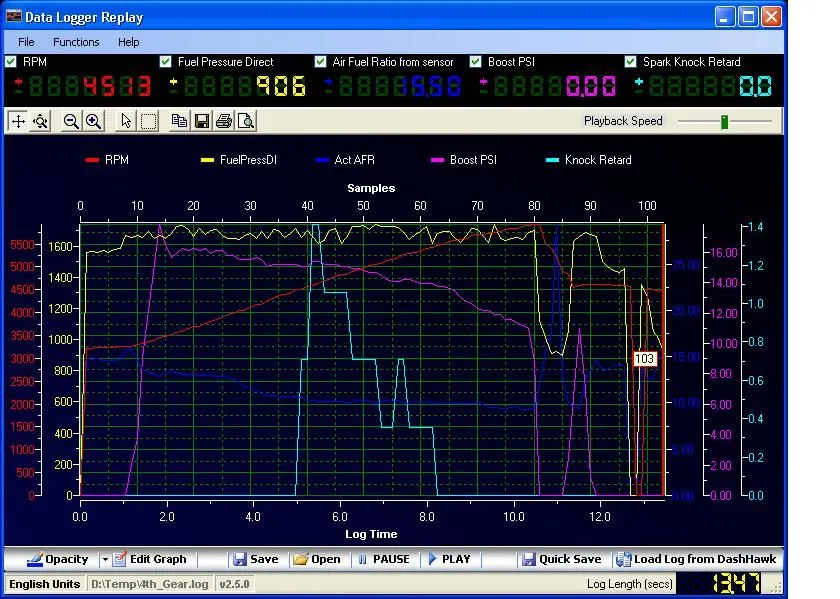Image resolution: width=840 pixels, height=599 pixels.
Task: Click Quick Save button
Action: click(x=562, y=559)
